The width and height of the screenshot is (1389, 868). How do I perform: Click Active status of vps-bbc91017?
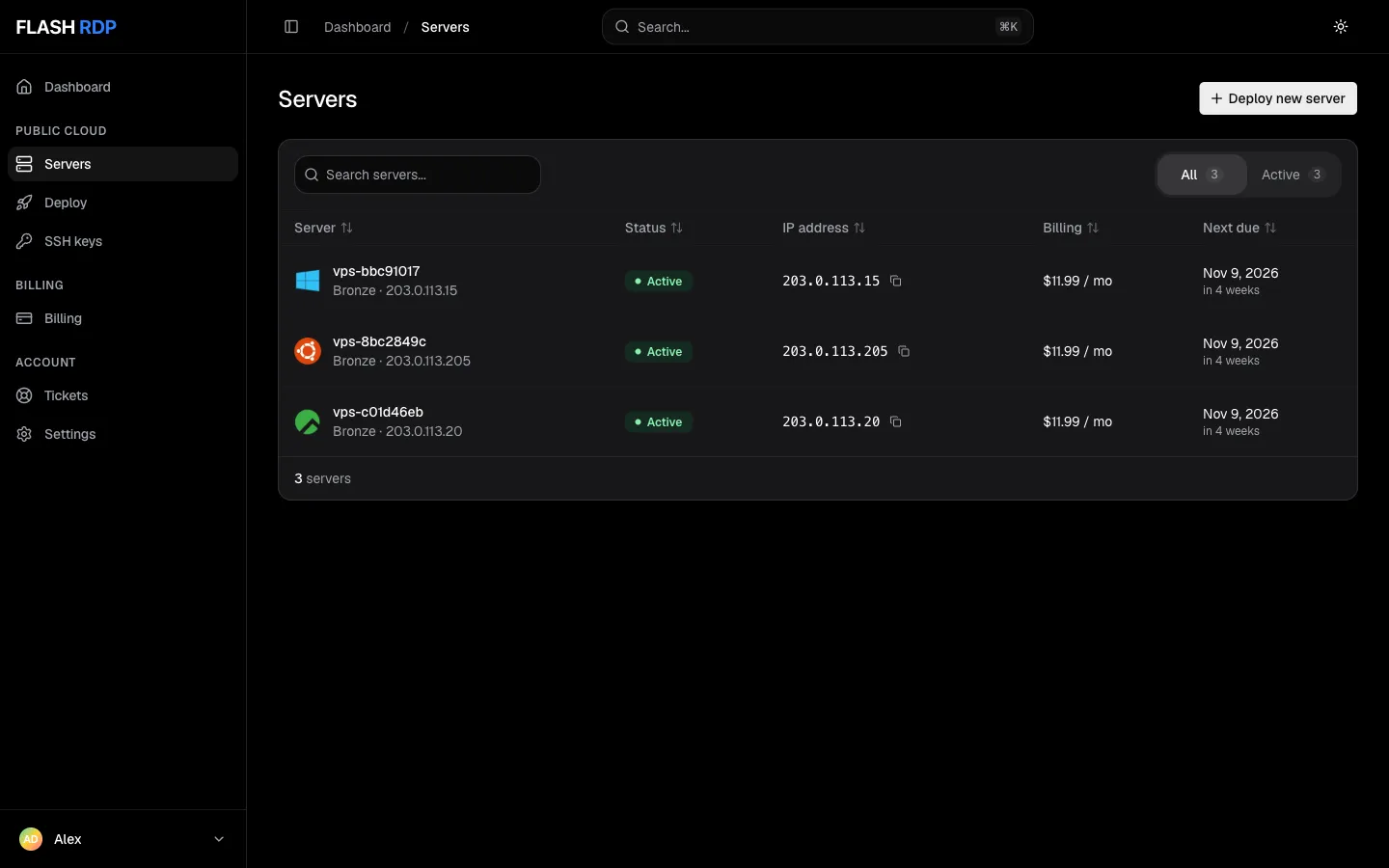pyautogui.click(x=659, y=281)
